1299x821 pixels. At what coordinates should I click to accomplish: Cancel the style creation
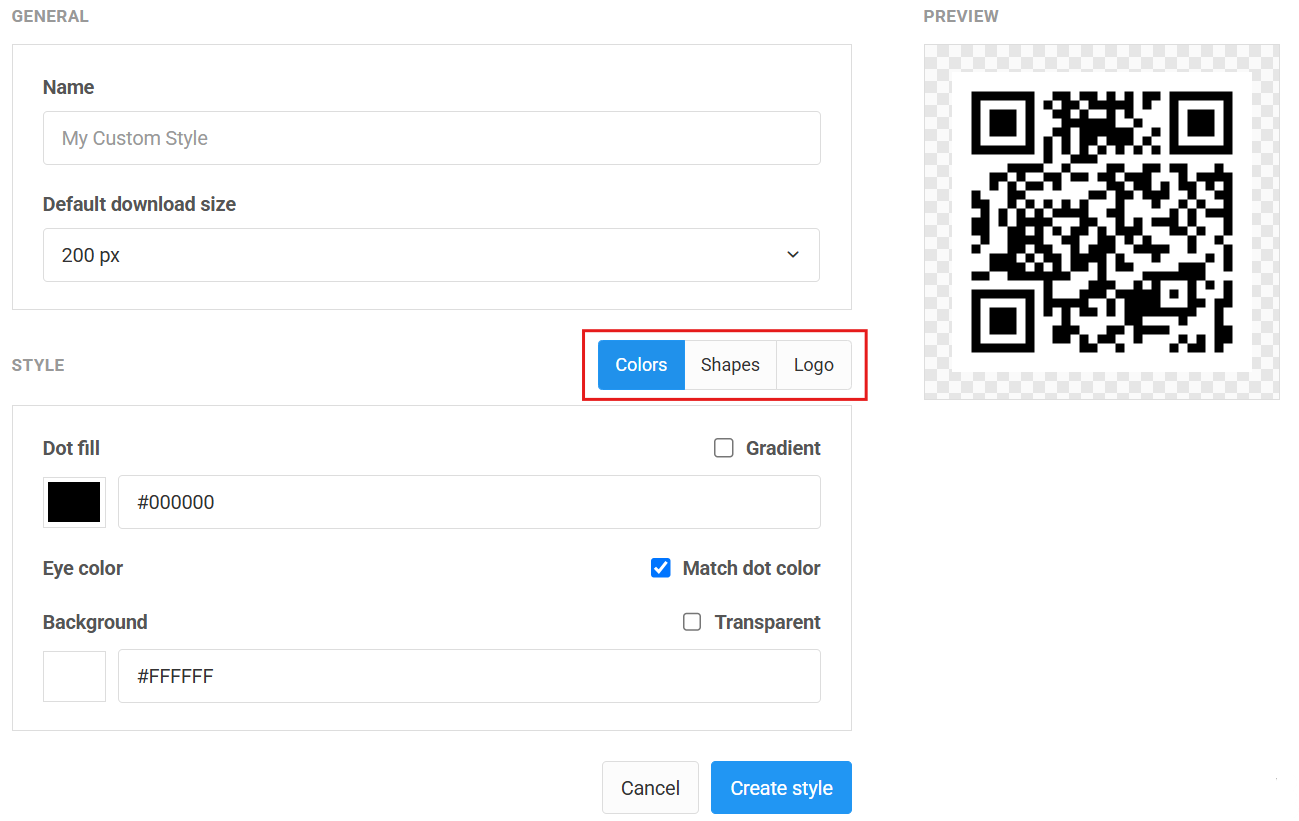point(650,788)
